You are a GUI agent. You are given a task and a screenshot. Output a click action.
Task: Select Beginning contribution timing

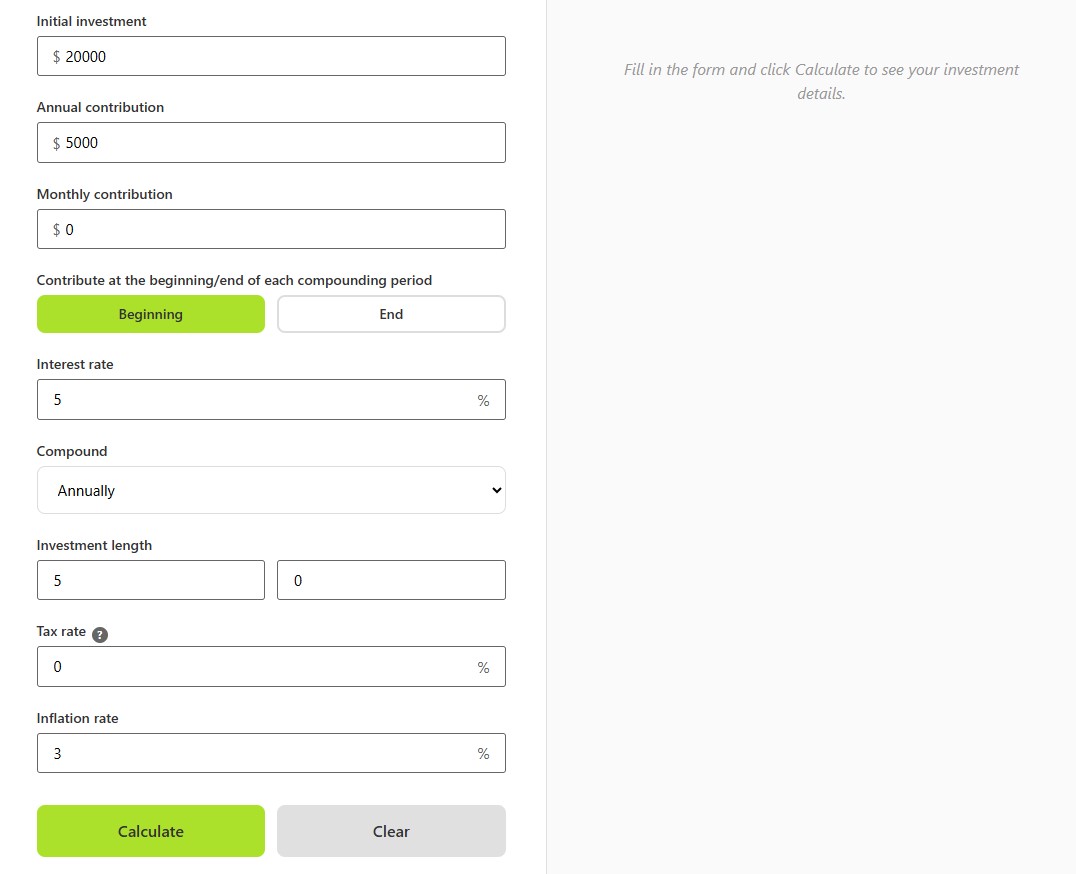150,313
